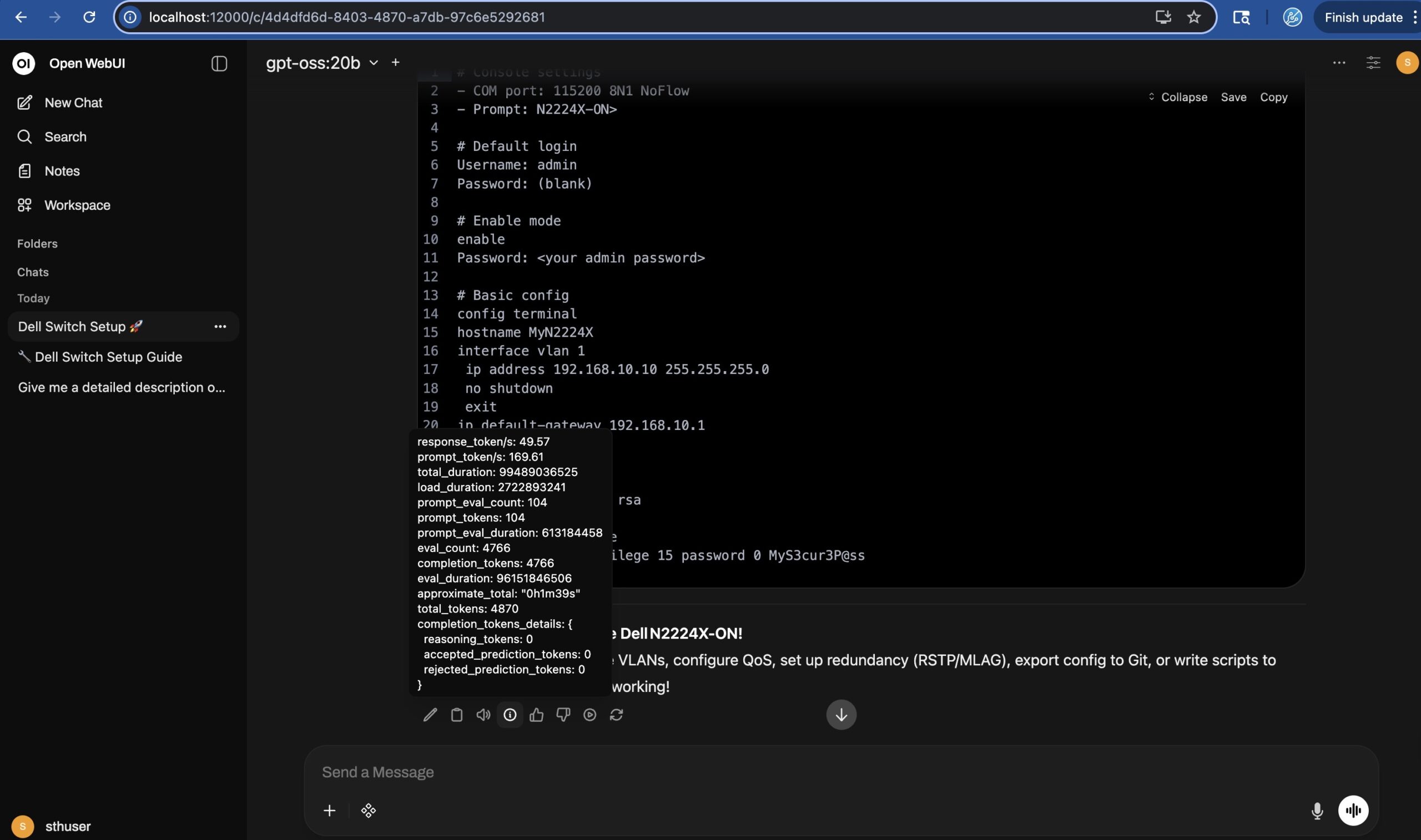1421x840 pixels.
Task: Regenerate the response with refresh icon
Action: point(616,715)
